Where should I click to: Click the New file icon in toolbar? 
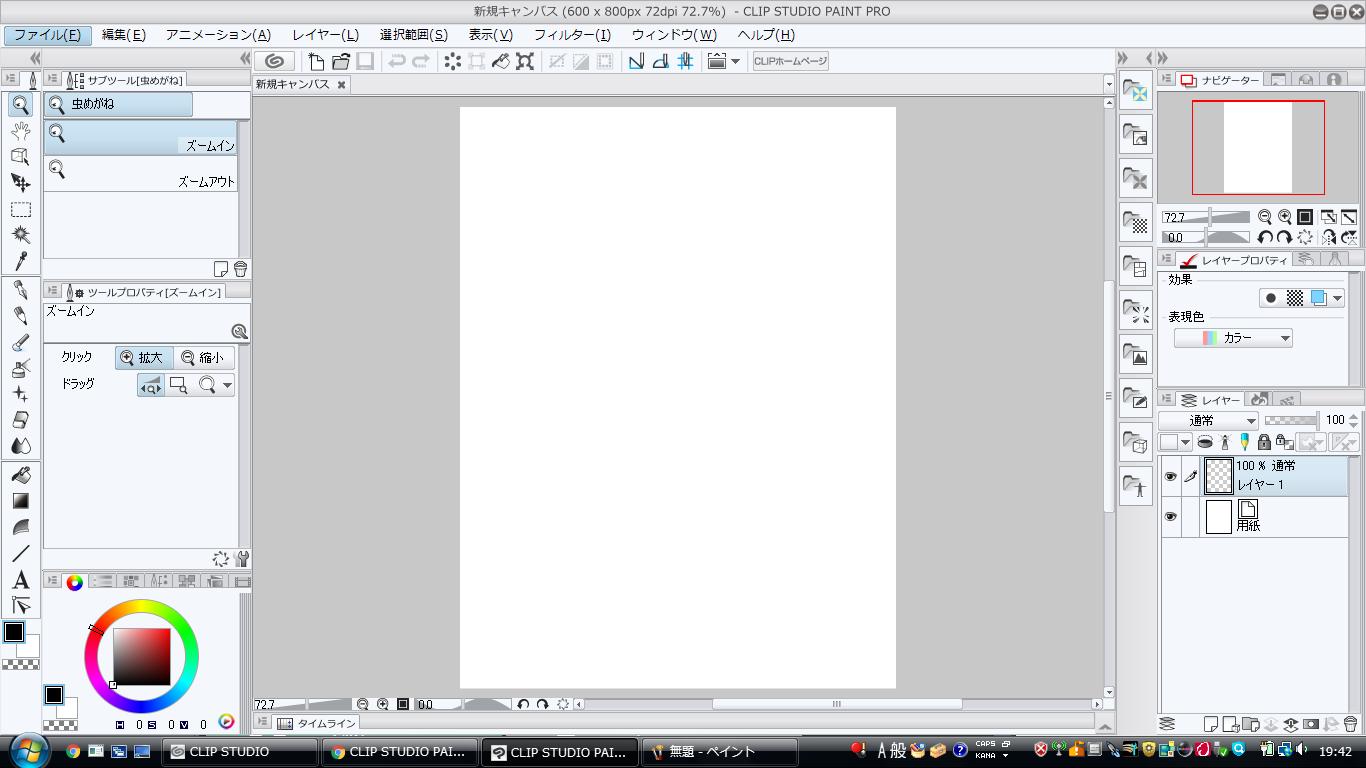pos(316,61)
